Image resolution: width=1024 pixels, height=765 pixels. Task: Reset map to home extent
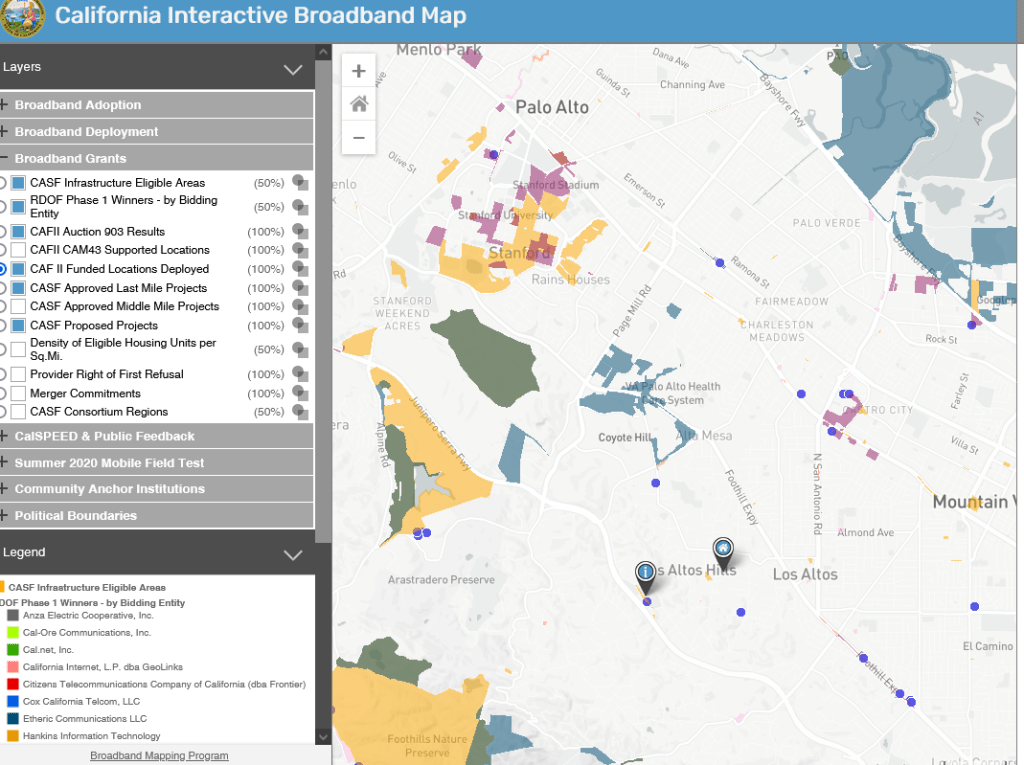[359, 104]
